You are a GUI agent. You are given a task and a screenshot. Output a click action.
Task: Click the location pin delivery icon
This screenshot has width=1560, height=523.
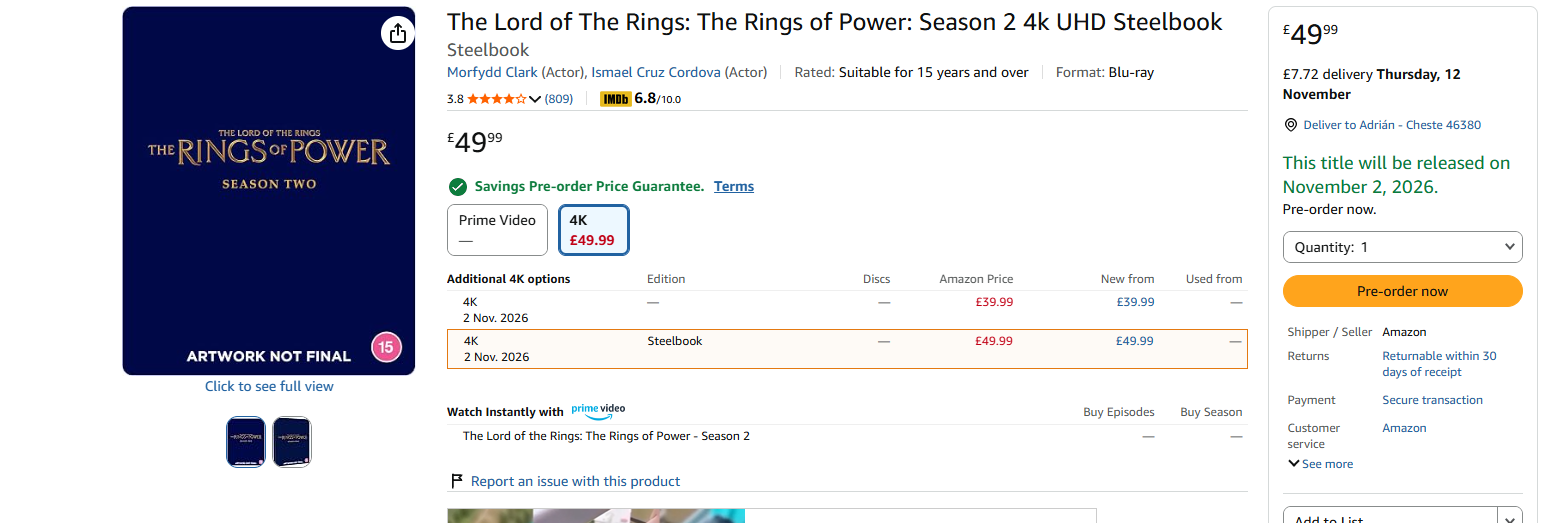[x=1291, y=125]
